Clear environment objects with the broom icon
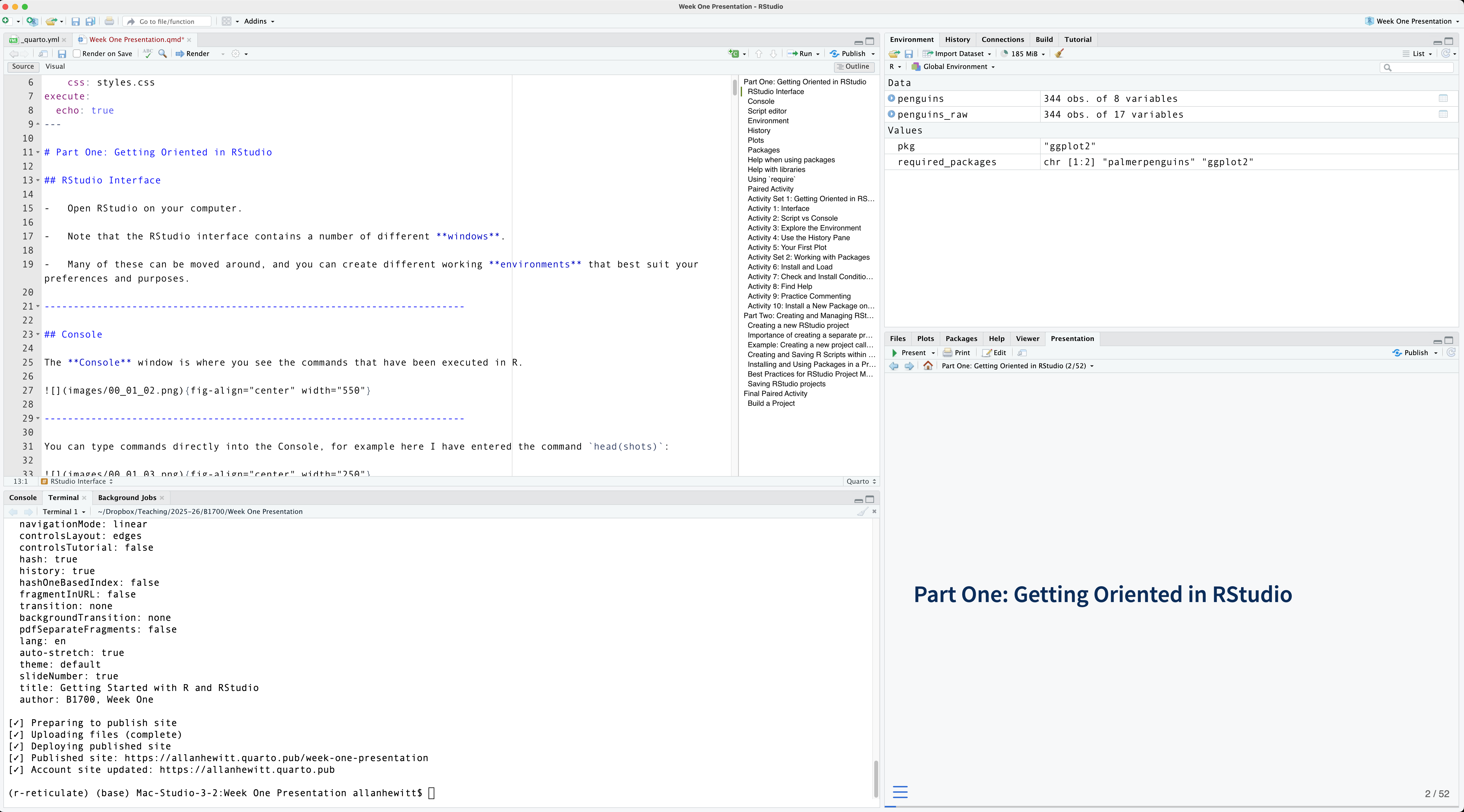1464x812 pixels. pos(1059,53)
